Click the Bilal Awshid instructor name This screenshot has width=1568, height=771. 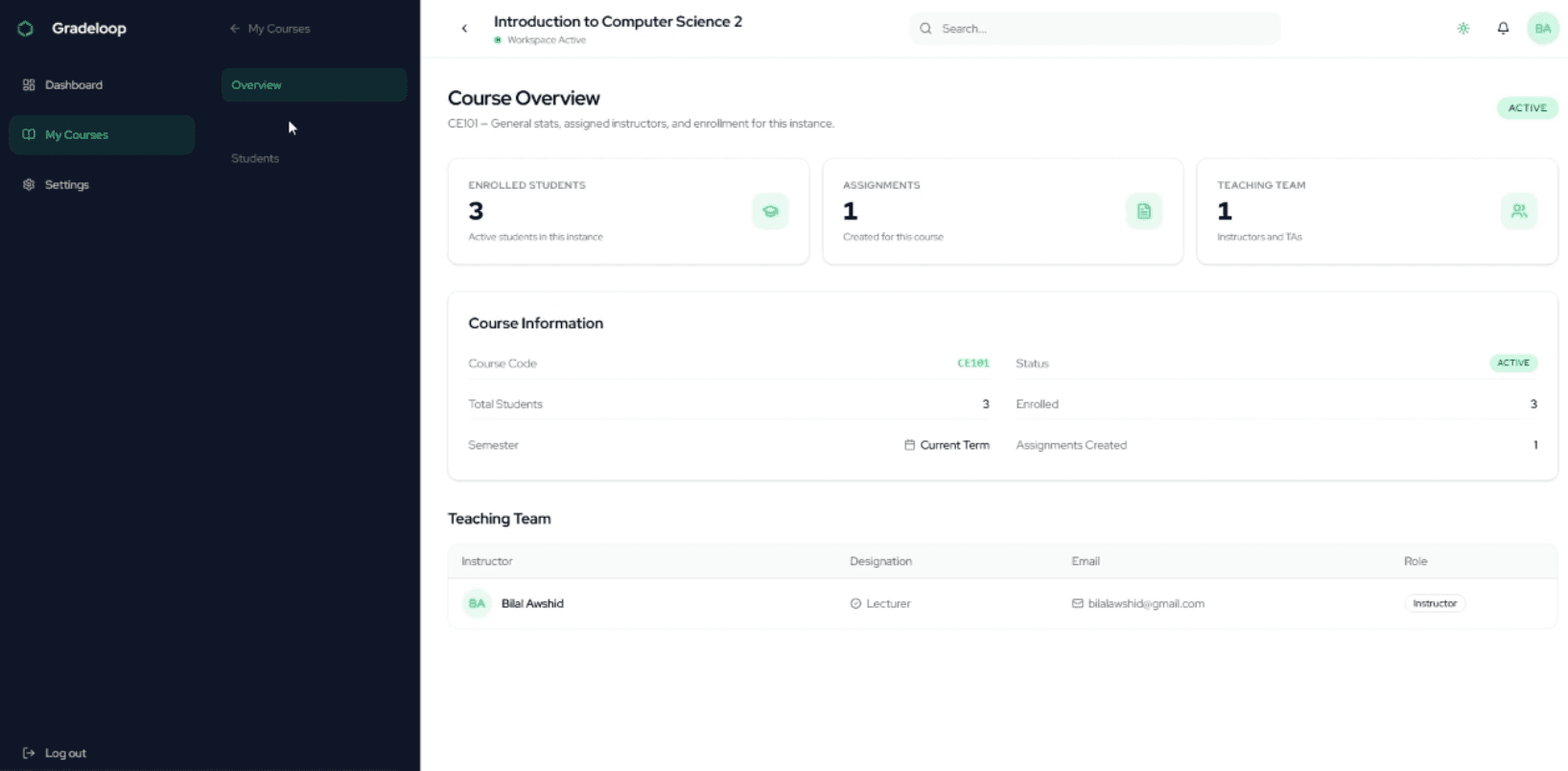coord(532,604)
